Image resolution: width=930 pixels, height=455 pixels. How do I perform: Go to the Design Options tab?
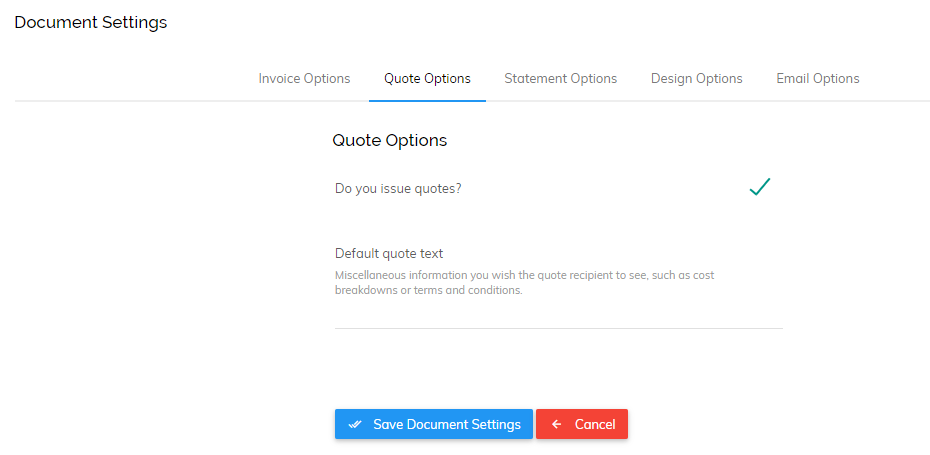click(x=696, y=78)
